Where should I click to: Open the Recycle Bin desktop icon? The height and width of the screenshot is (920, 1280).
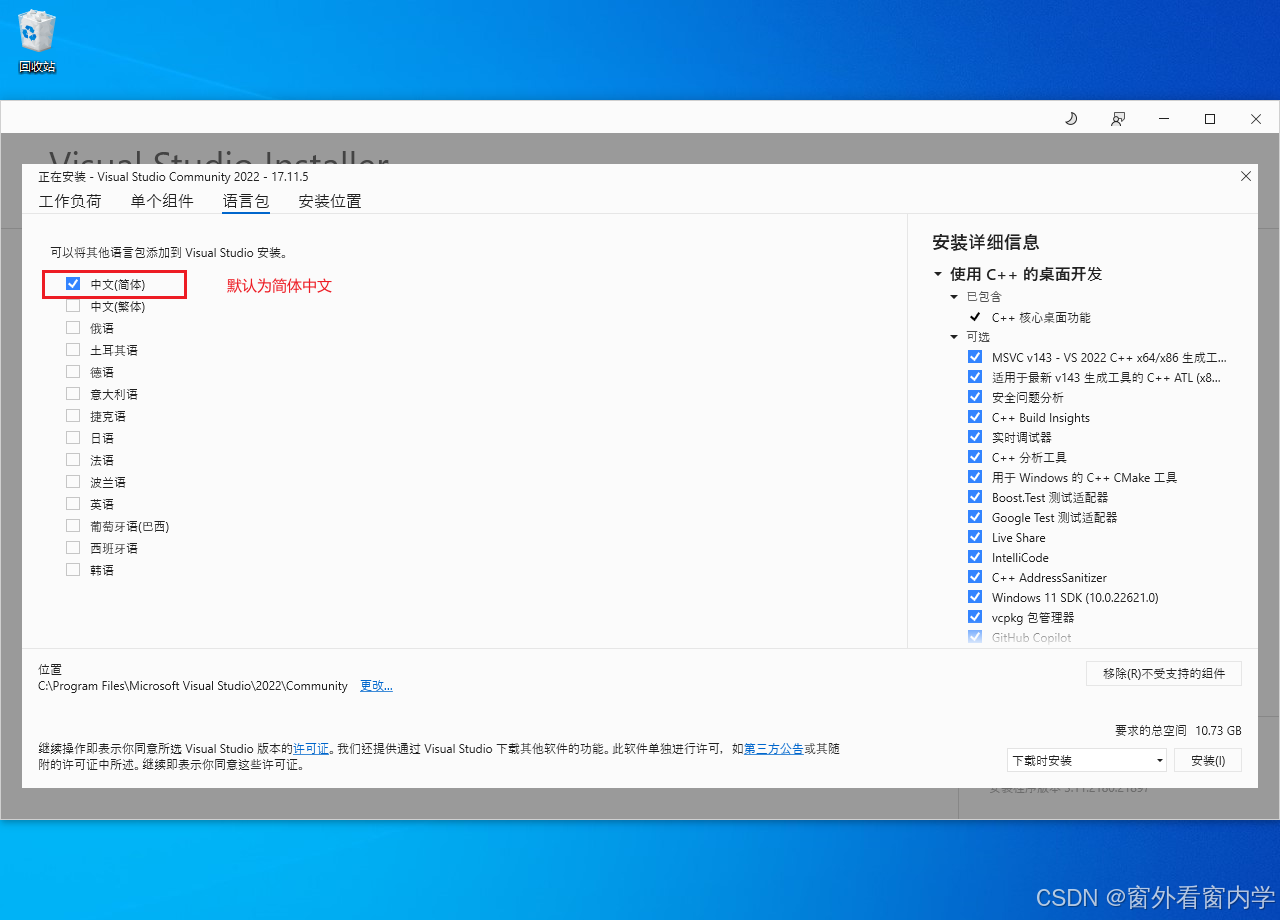(37, 42)
